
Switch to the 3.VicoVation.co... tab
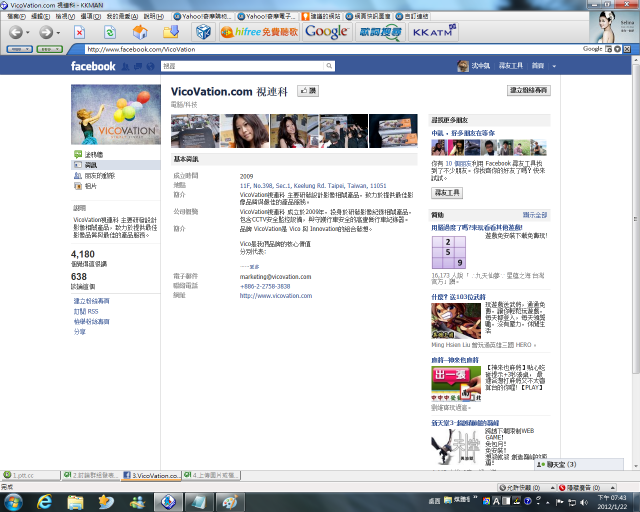coord(151,475)
